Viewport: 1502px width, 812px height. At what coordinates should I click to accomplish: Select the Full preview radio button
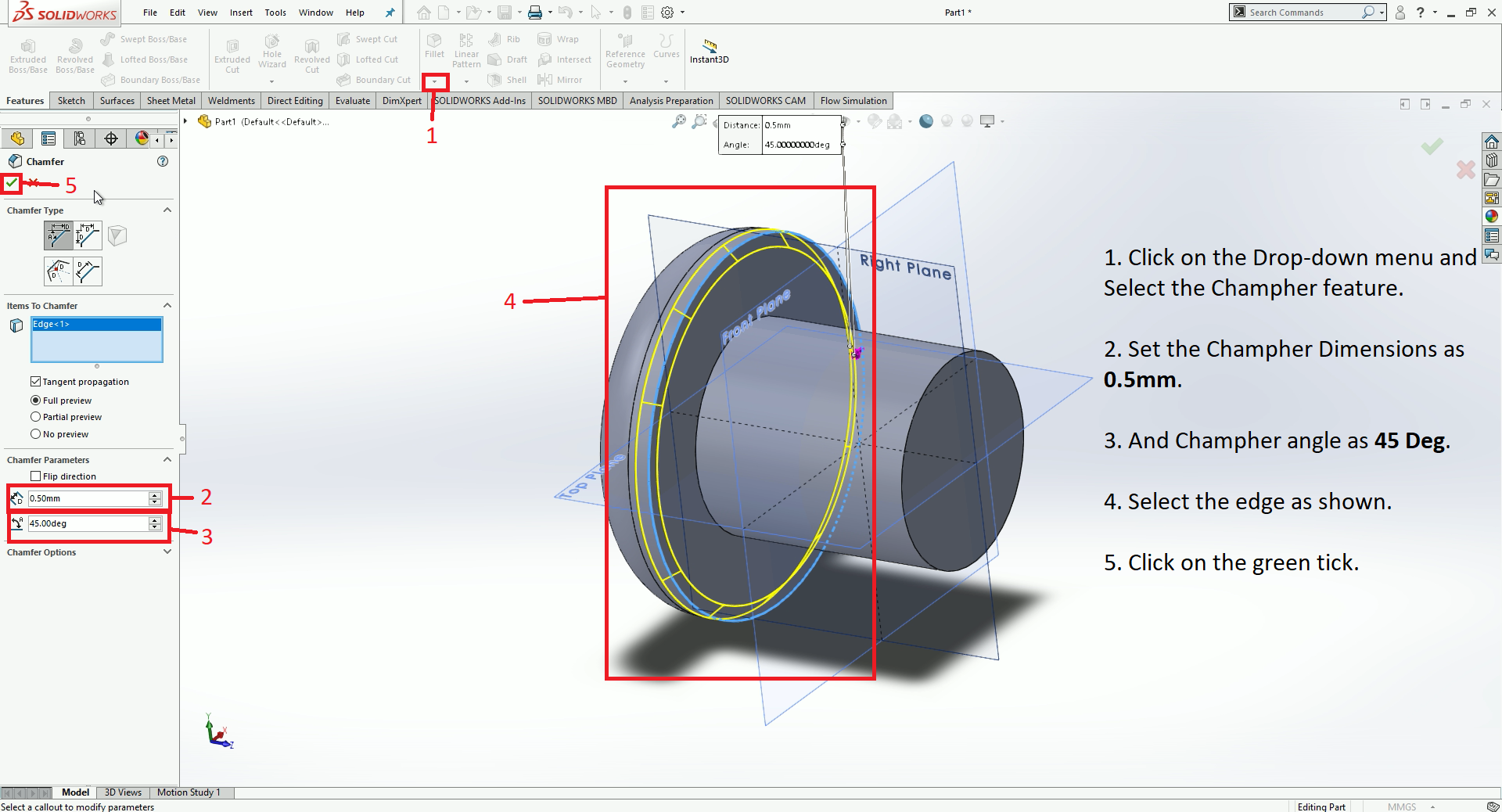tap(35, 401)
